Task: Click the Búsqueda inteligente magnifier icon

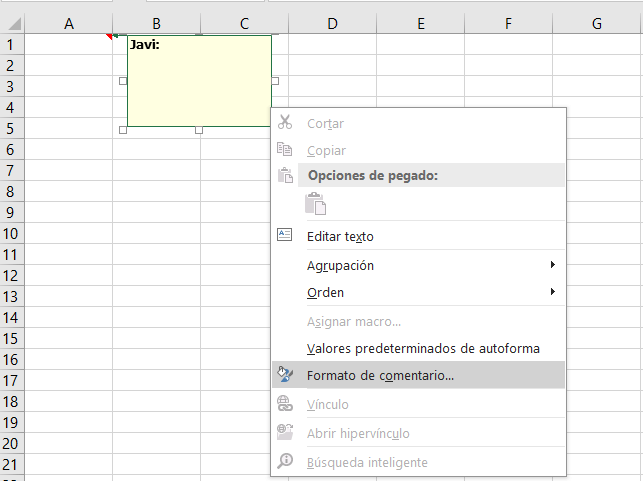Action: pyautogui.click(x=285, y=462)
